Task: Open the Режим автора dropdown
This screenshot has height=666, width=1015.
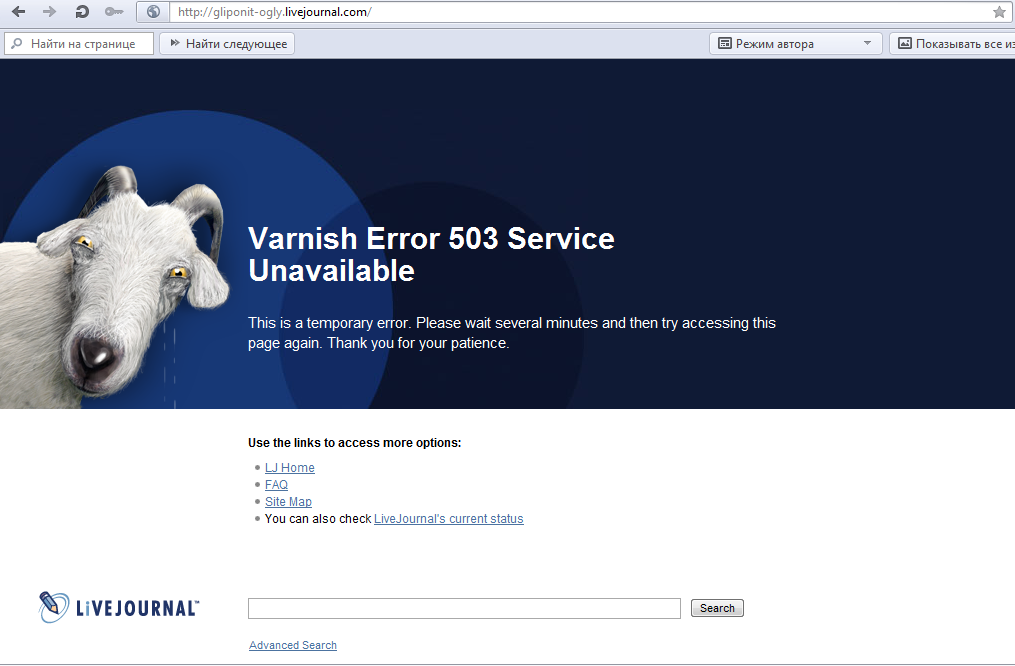Action: [x=796, y=43]
